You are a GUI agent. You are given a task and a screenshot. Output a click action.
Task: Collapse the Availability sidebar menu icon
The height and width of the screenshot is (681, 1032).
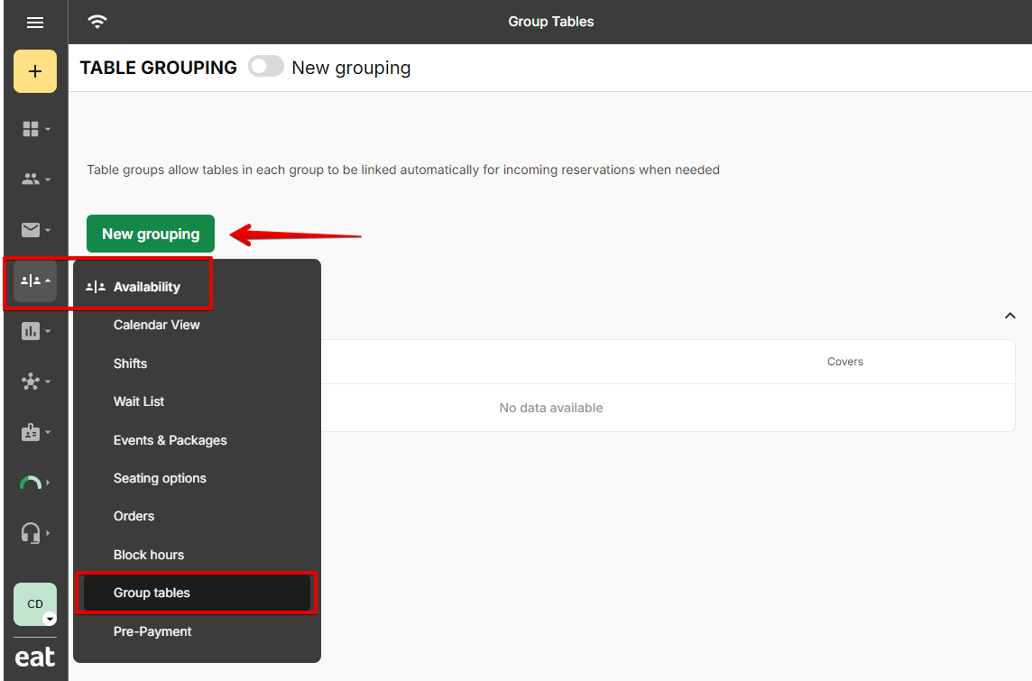pos(35,281)
